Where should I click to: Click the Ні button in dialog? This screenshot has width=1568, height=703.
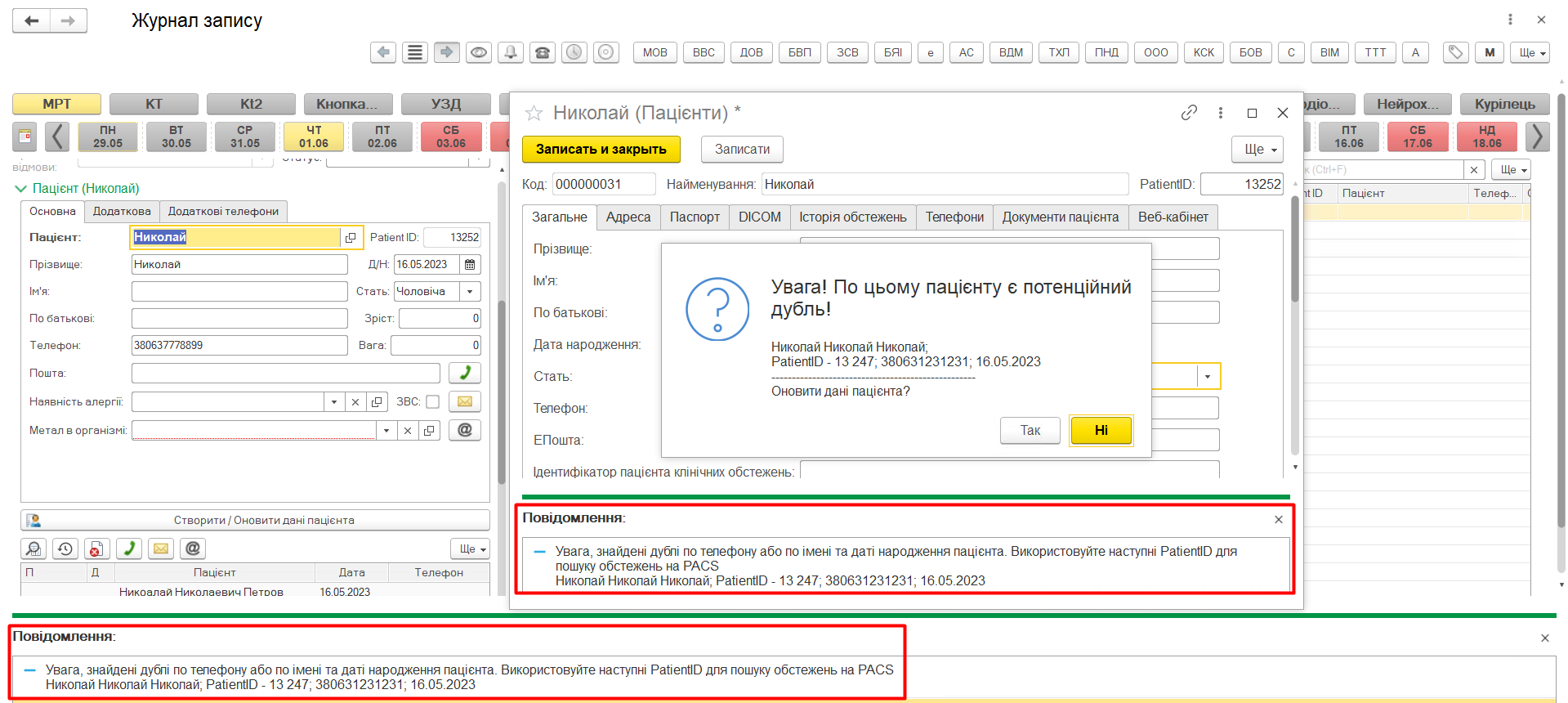tap(1101, 430)
